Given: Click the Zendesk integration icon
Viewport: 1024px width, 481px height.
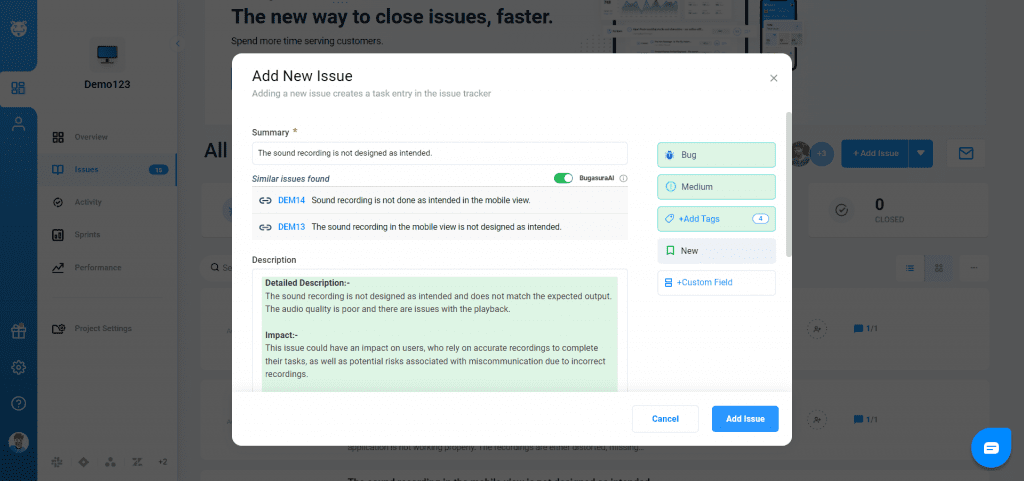Looking at the screenshot, I should (136, 461).
